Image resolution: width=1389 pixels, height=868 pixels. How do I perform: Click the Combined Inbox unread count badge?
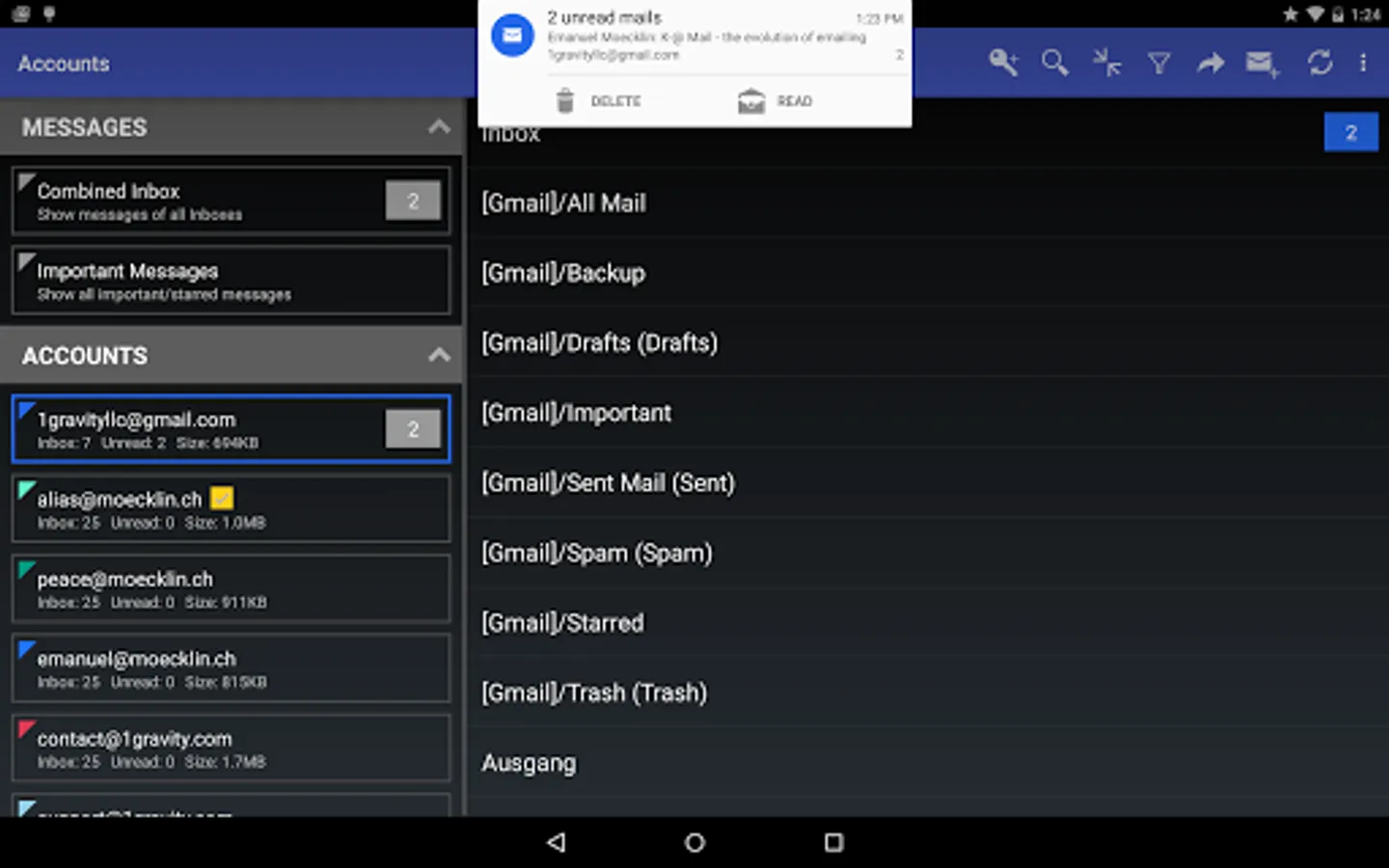click(x=413, y=201)
